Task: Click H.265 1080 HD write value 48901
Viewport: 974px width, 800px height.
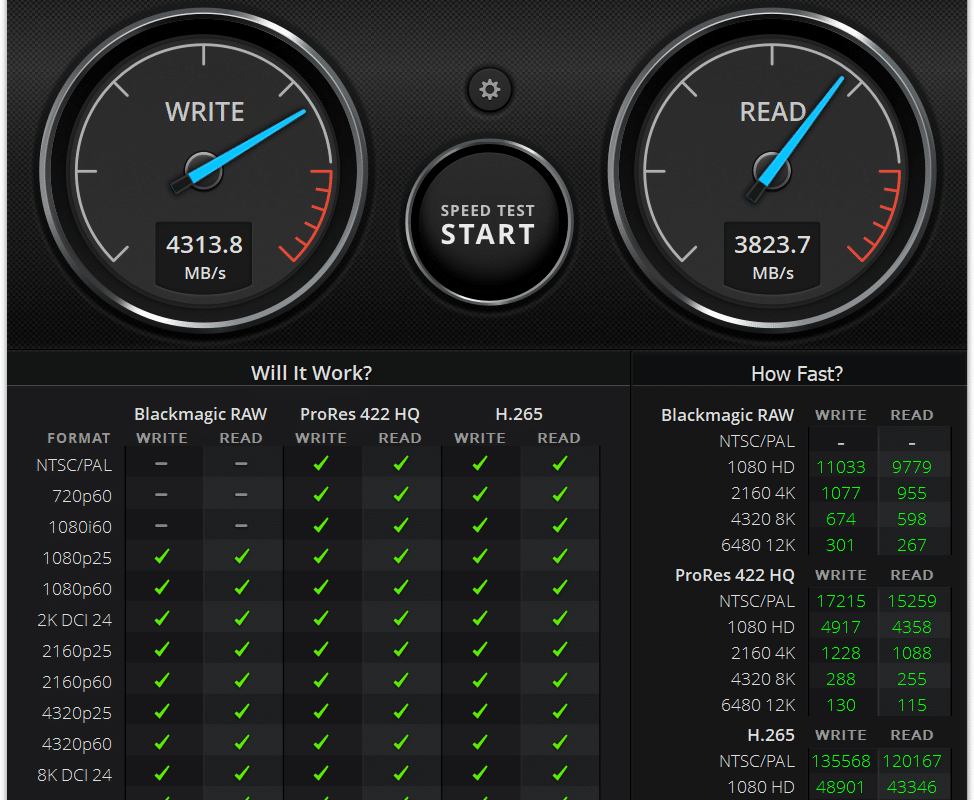Action: (840, 788)
